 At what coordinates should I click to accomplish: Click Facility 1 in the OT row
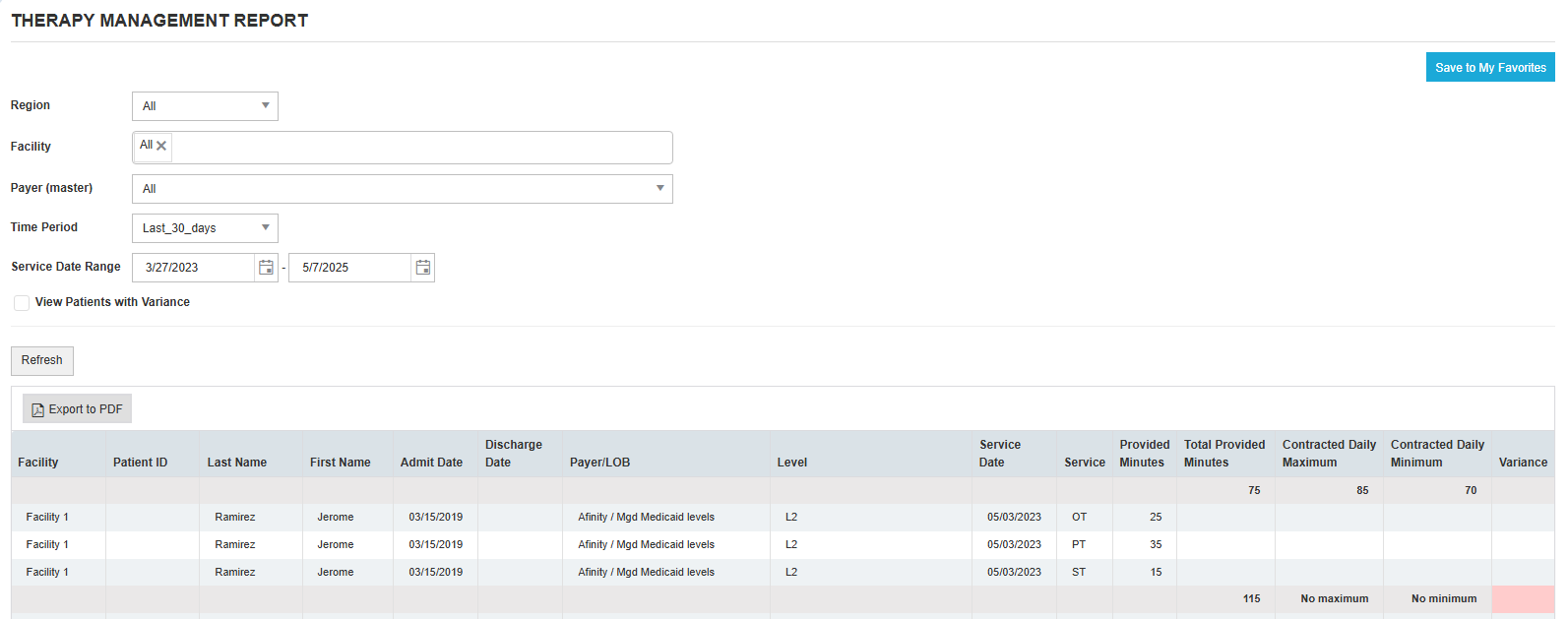(x=47, y=517)
